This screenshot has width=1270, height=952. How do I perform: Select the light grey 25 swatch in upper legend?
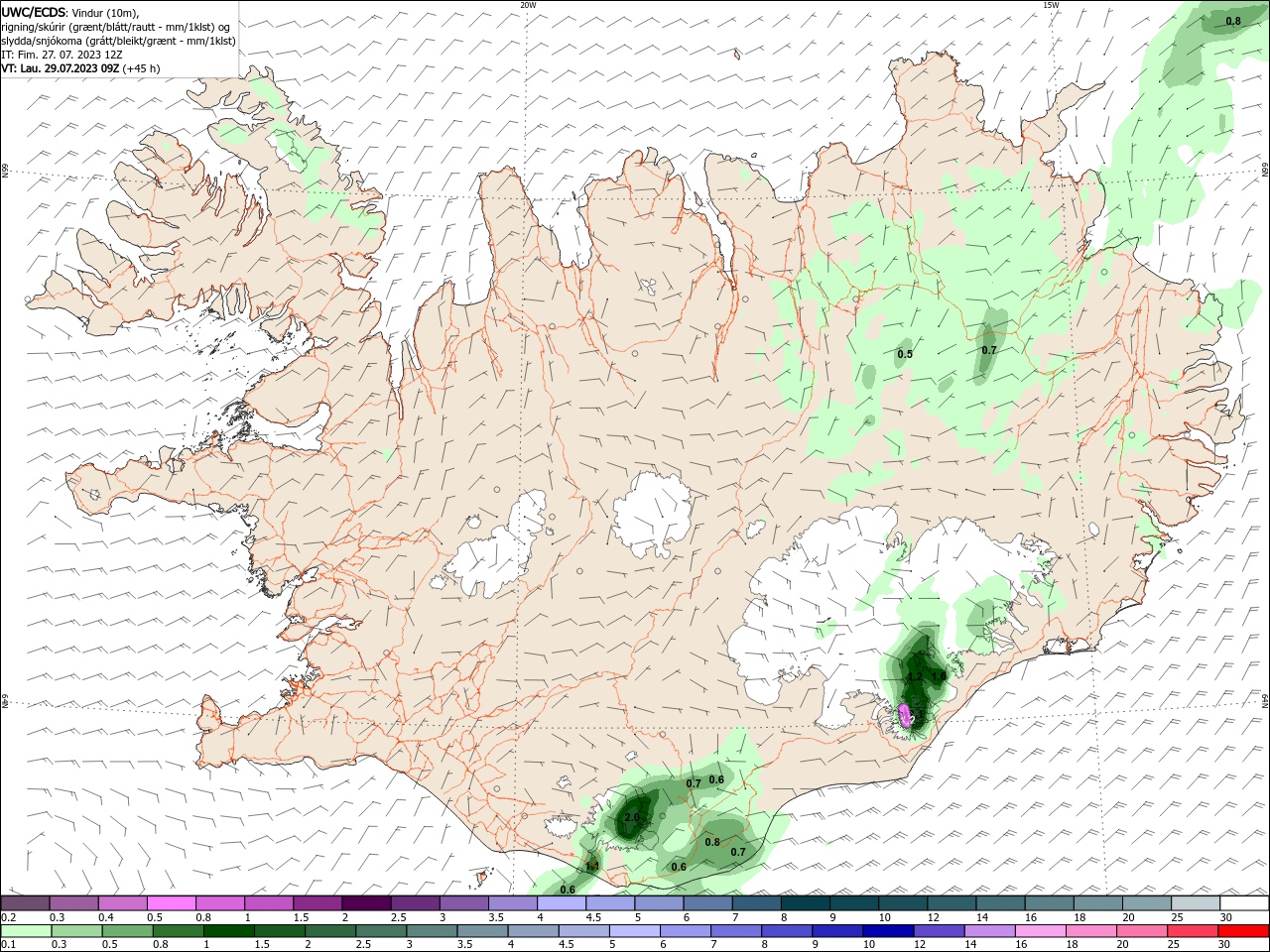coord(1196,902)
